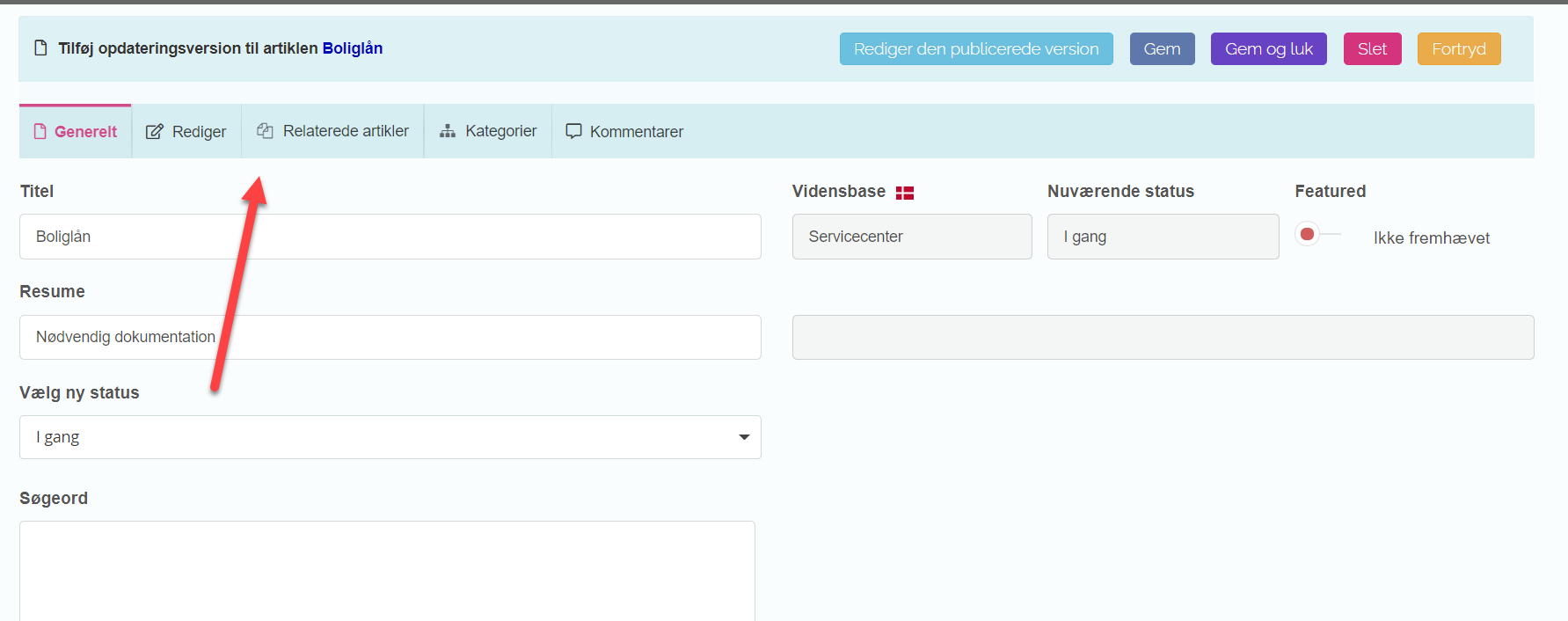Image resolution: width=1568 pixels, height=621 pixels.
Task: Click inside the Søgeord text area
Action: 387,570
